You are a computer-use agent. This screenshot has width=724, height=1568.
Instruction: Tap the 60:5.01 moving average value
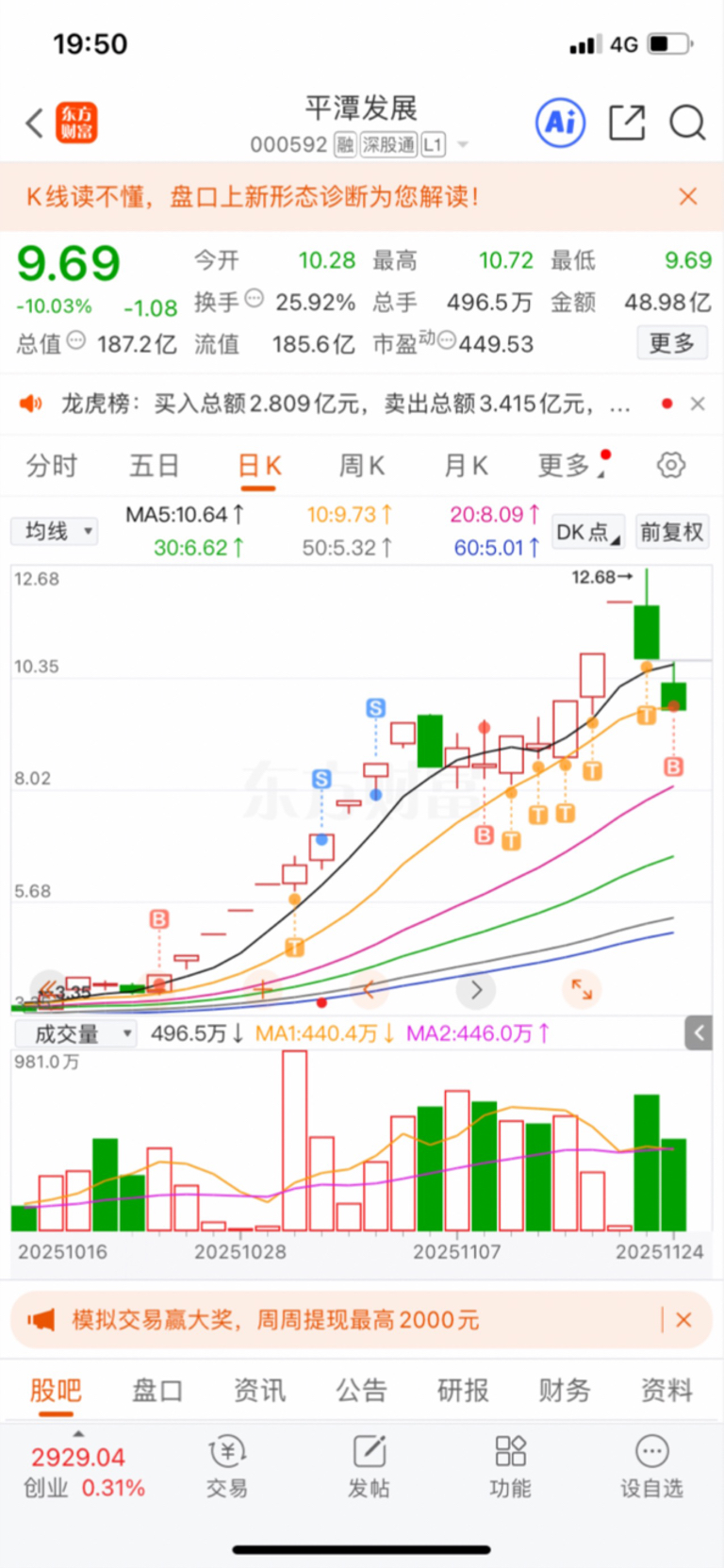tap(497, 547)
